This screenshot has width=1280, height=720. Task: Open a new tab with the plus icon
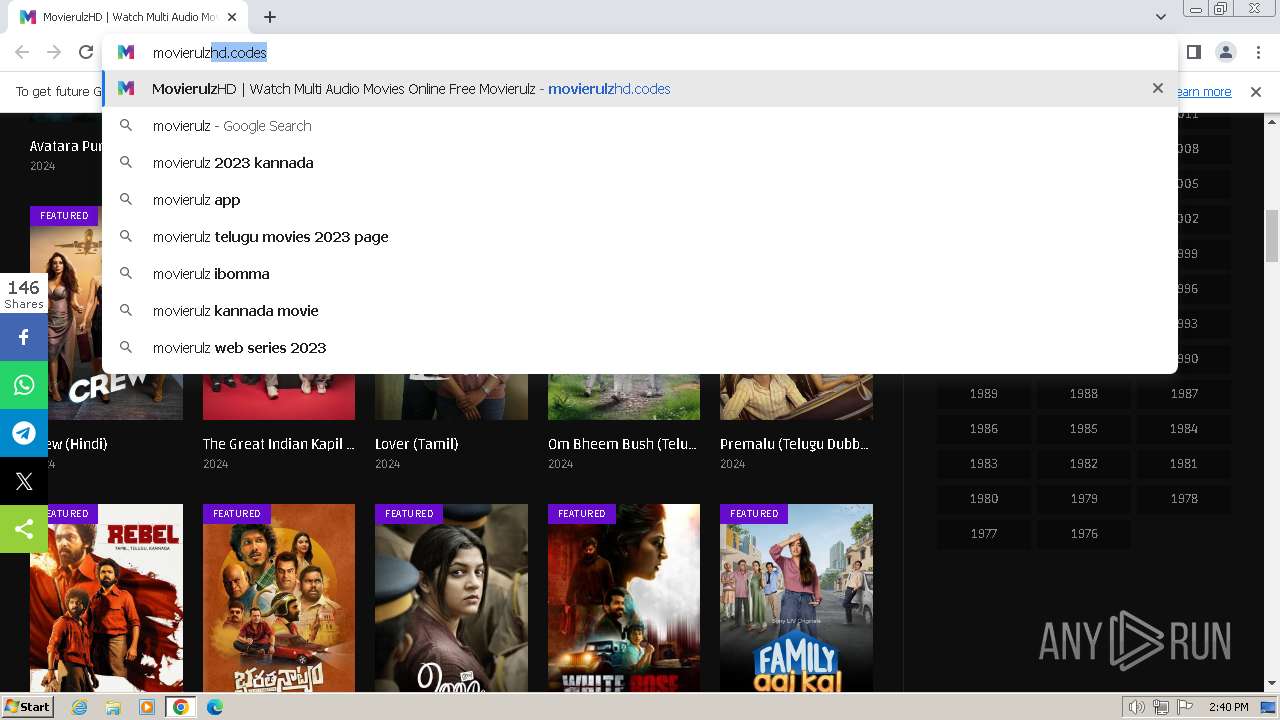(x=270, y=17)
